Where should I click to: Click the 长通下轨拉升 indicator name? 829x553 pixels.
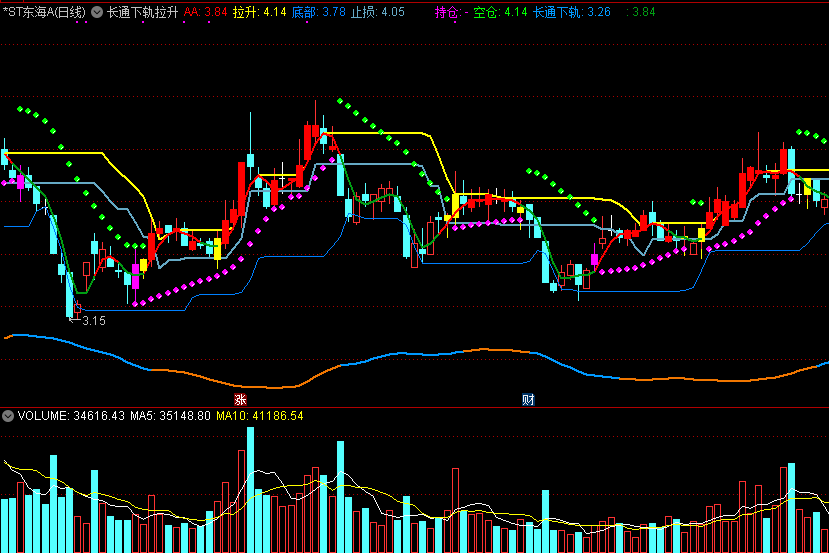pos(142,12)
